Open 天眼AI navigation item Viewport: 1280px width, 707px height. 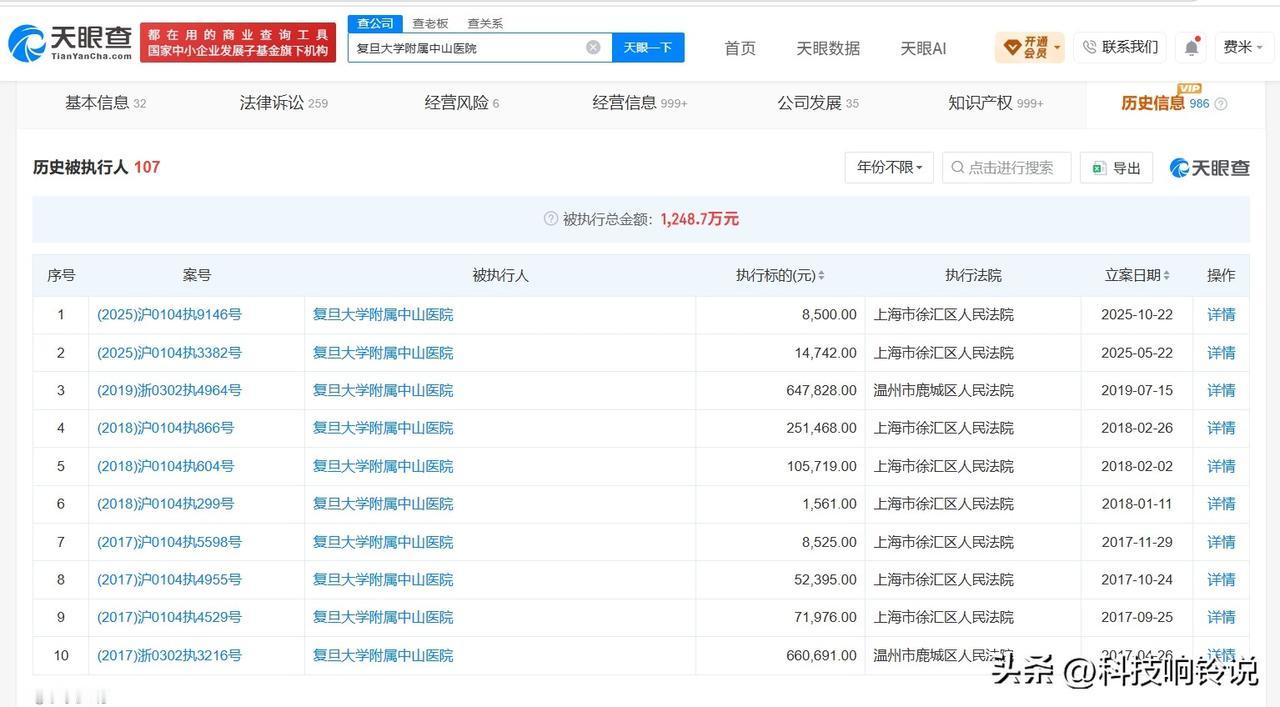click(x=923, y=48)
